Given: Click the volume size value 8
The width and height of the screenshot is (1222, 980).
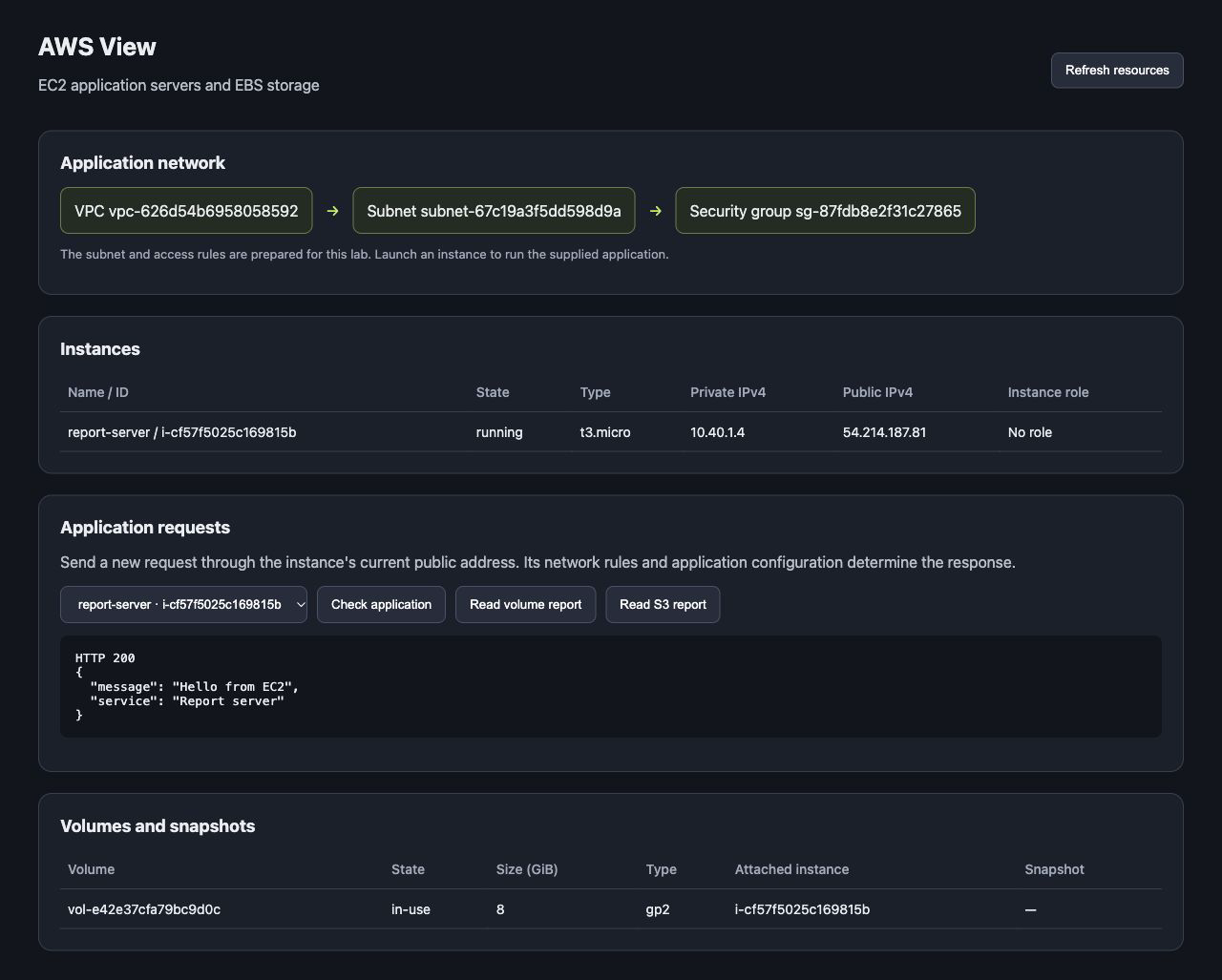Looking at the screenshot, I should 500,909.
